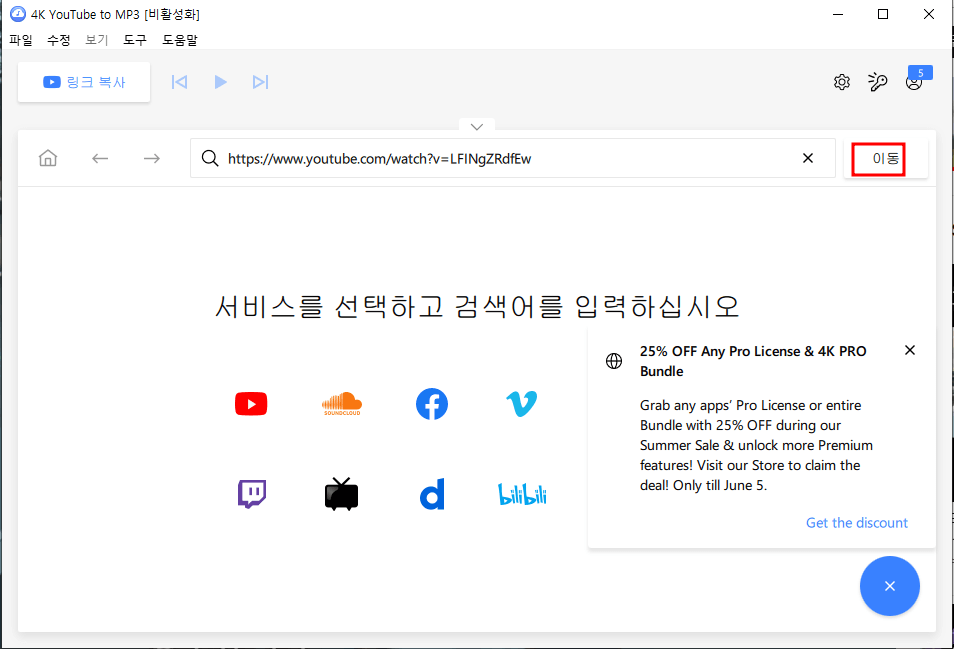Collapse the top panel chevron arrow
This screenshot has height=649, width=954.
coord(476,125)
